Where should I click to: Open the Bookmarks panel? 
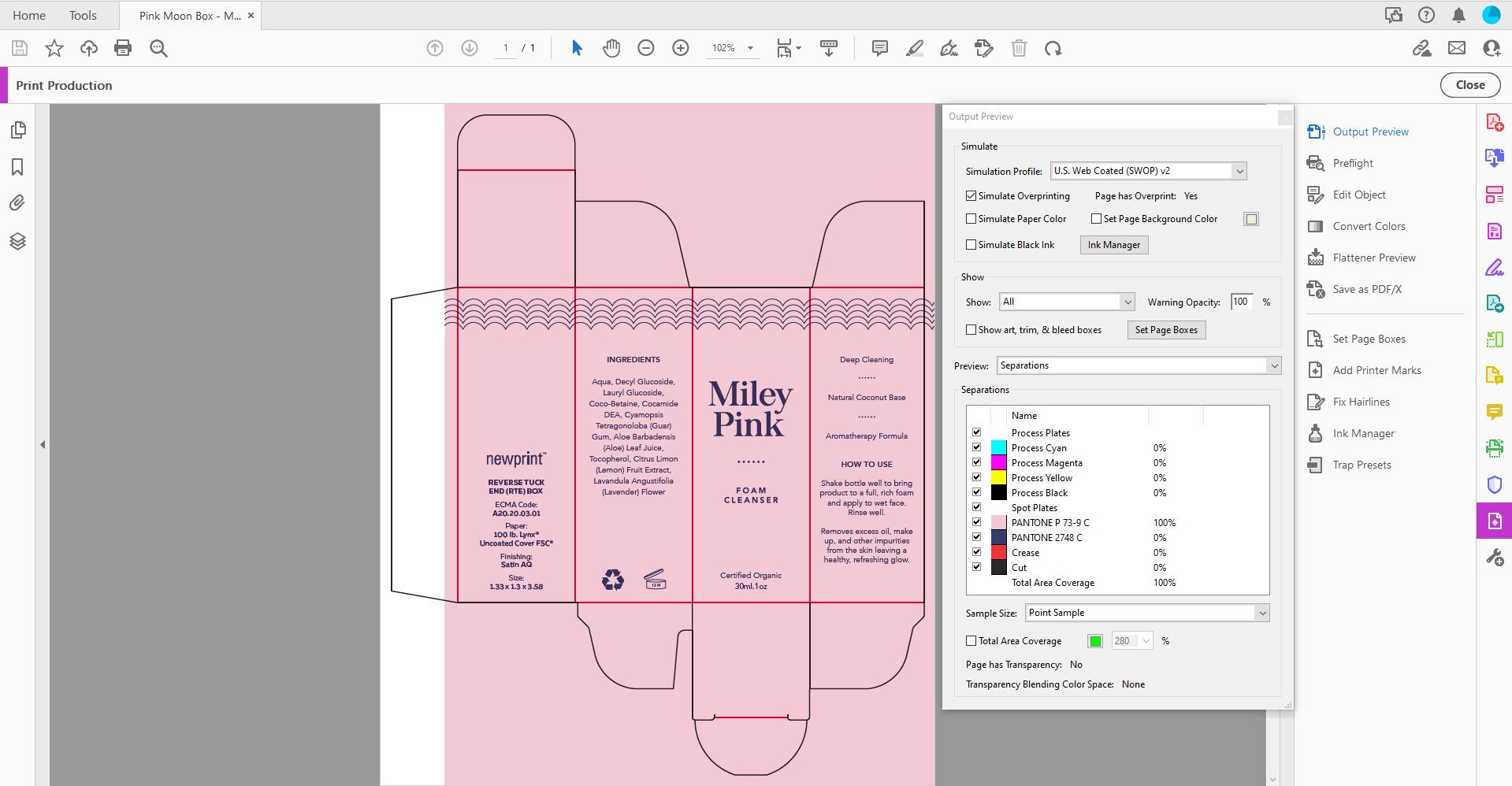(18, 167)
